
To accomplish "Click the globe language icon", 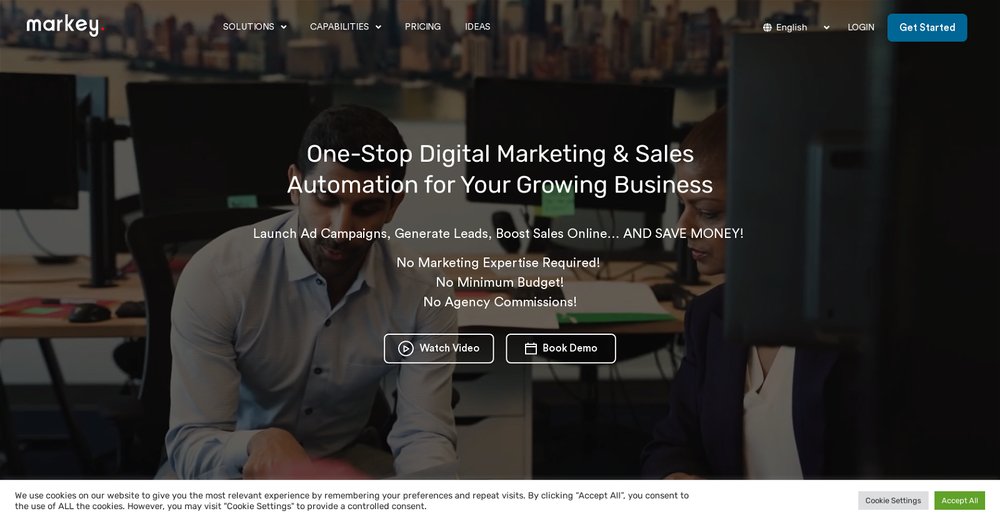I will pos(767,27).
